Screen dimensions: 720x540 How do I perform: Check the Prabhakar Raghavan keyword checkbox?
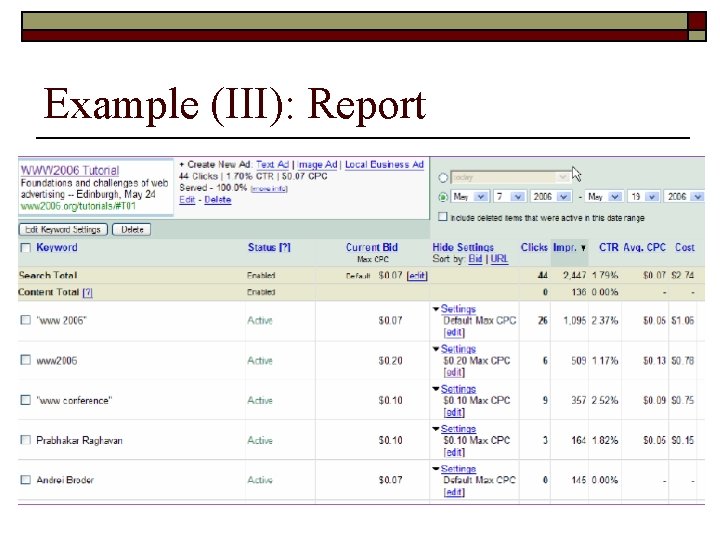click(26, 440)
